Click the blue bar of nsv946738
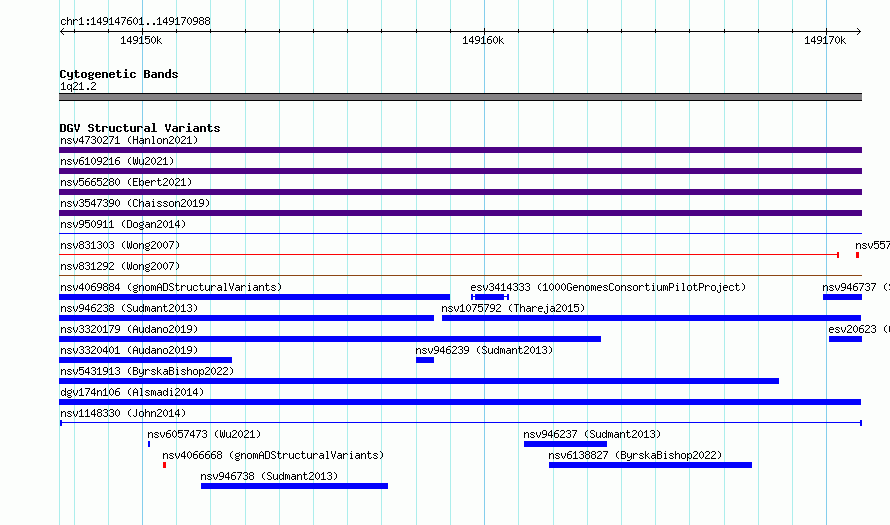The height and width of the screenshot is (525, 890). 295,486
